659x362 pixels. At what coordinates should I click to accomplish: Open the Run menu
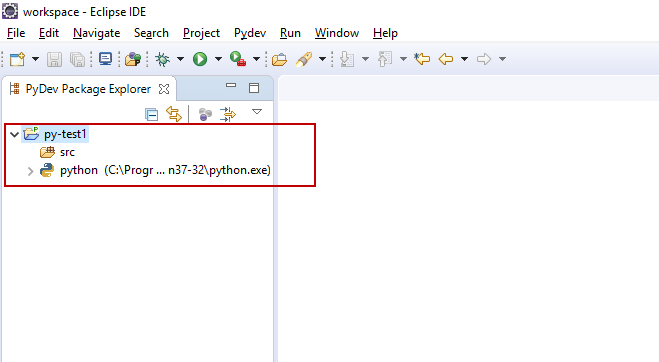[290, 33]
